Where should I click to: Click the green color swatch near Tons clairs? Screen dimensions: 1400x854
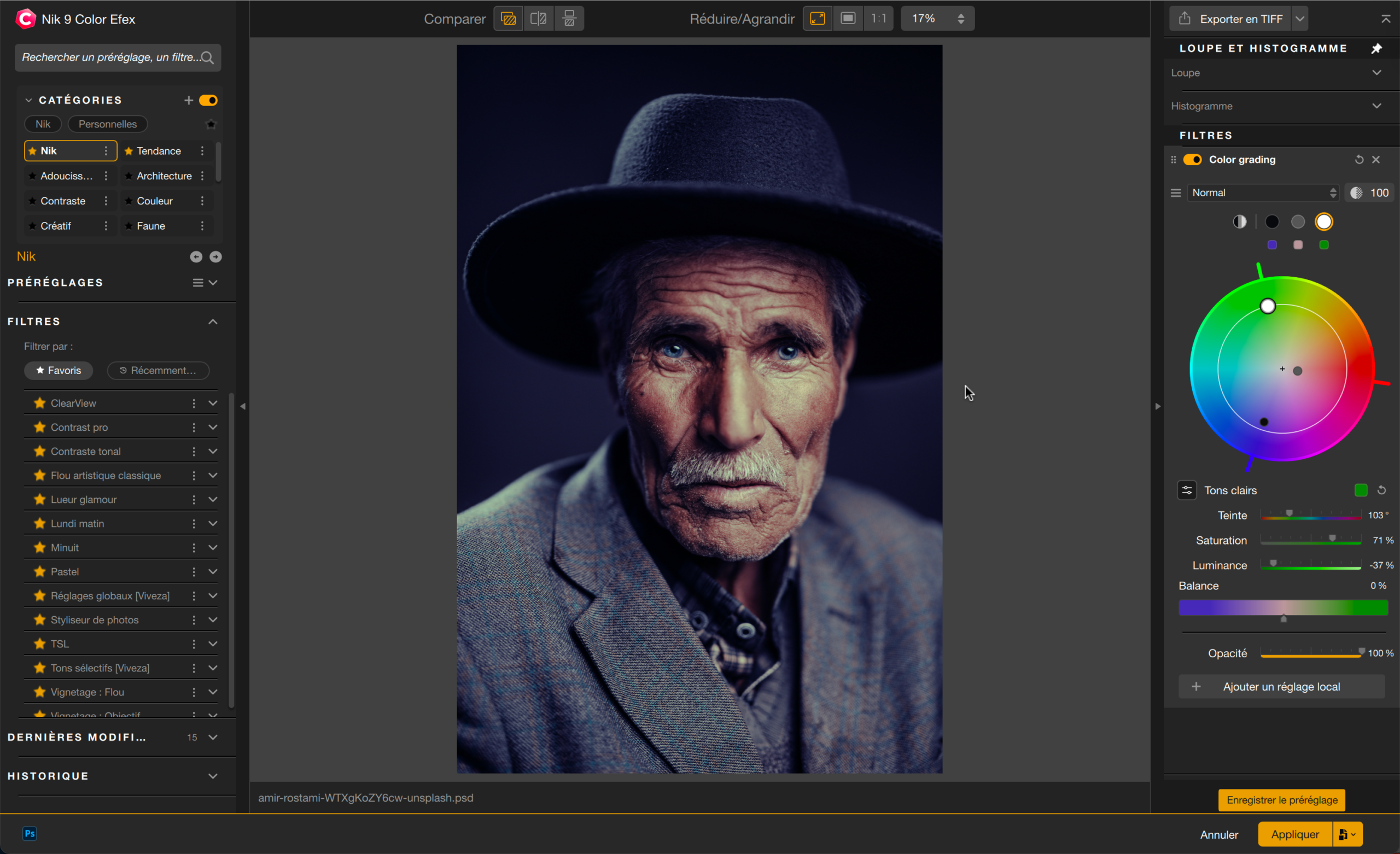point(1361,490)
